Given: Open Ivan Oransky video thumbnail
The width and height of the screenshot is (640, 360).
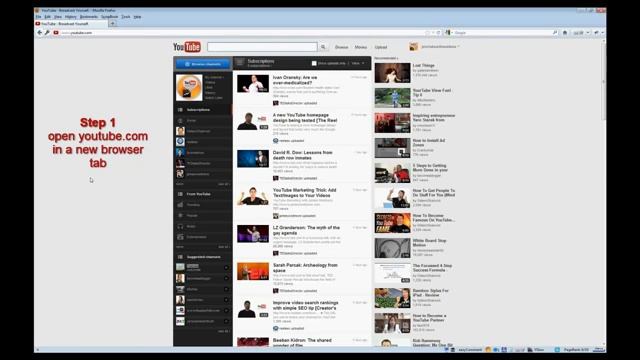Looking at the screenshot, I should [x=253, y=83].
